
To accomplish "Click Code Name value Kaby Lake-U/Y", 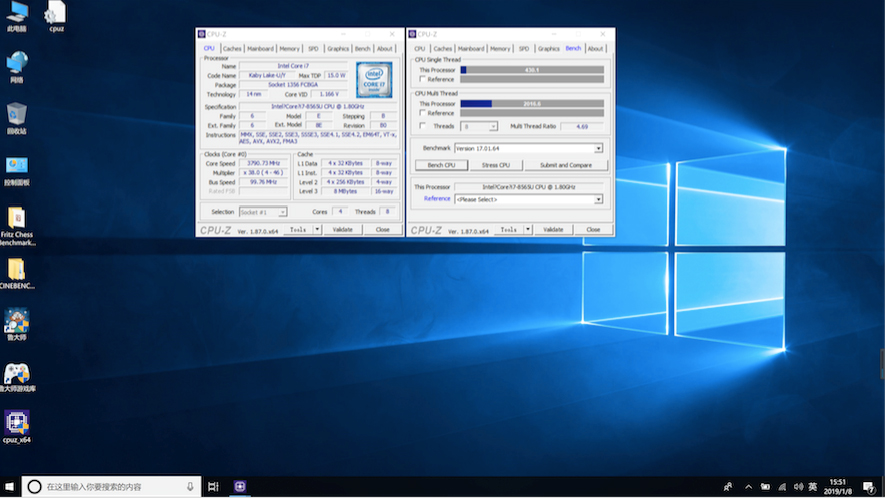I will (x=267, y=75).
